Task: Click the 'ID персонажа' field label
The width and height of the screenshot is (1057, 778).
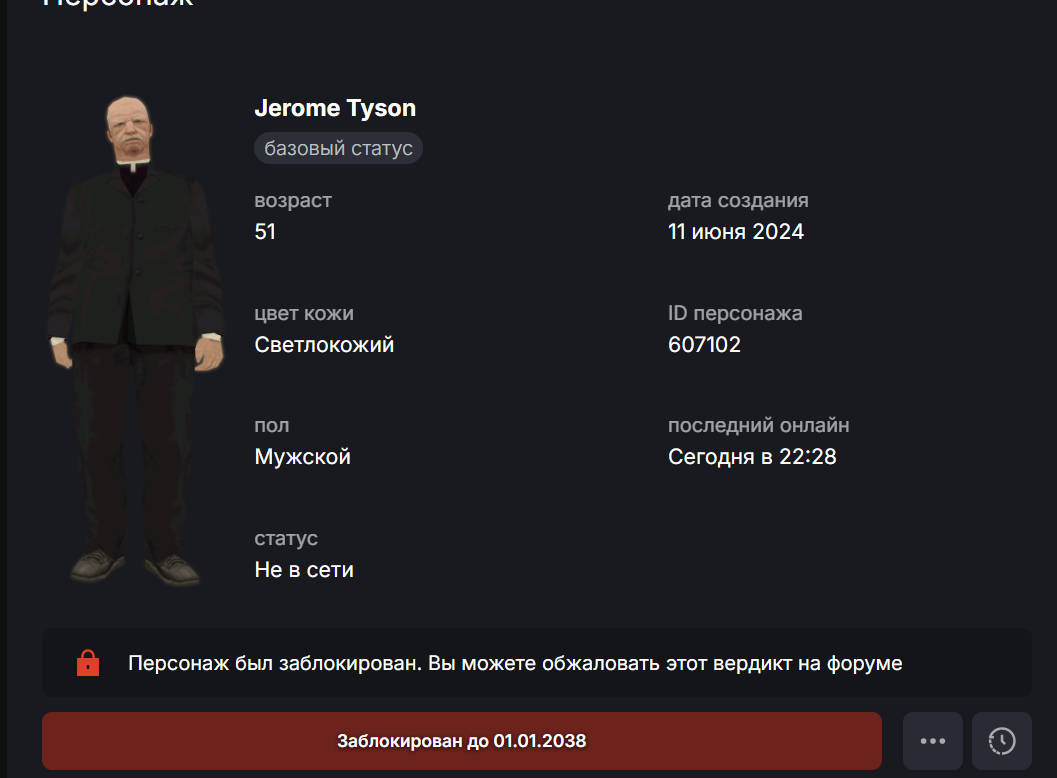Action: (735, 313)
